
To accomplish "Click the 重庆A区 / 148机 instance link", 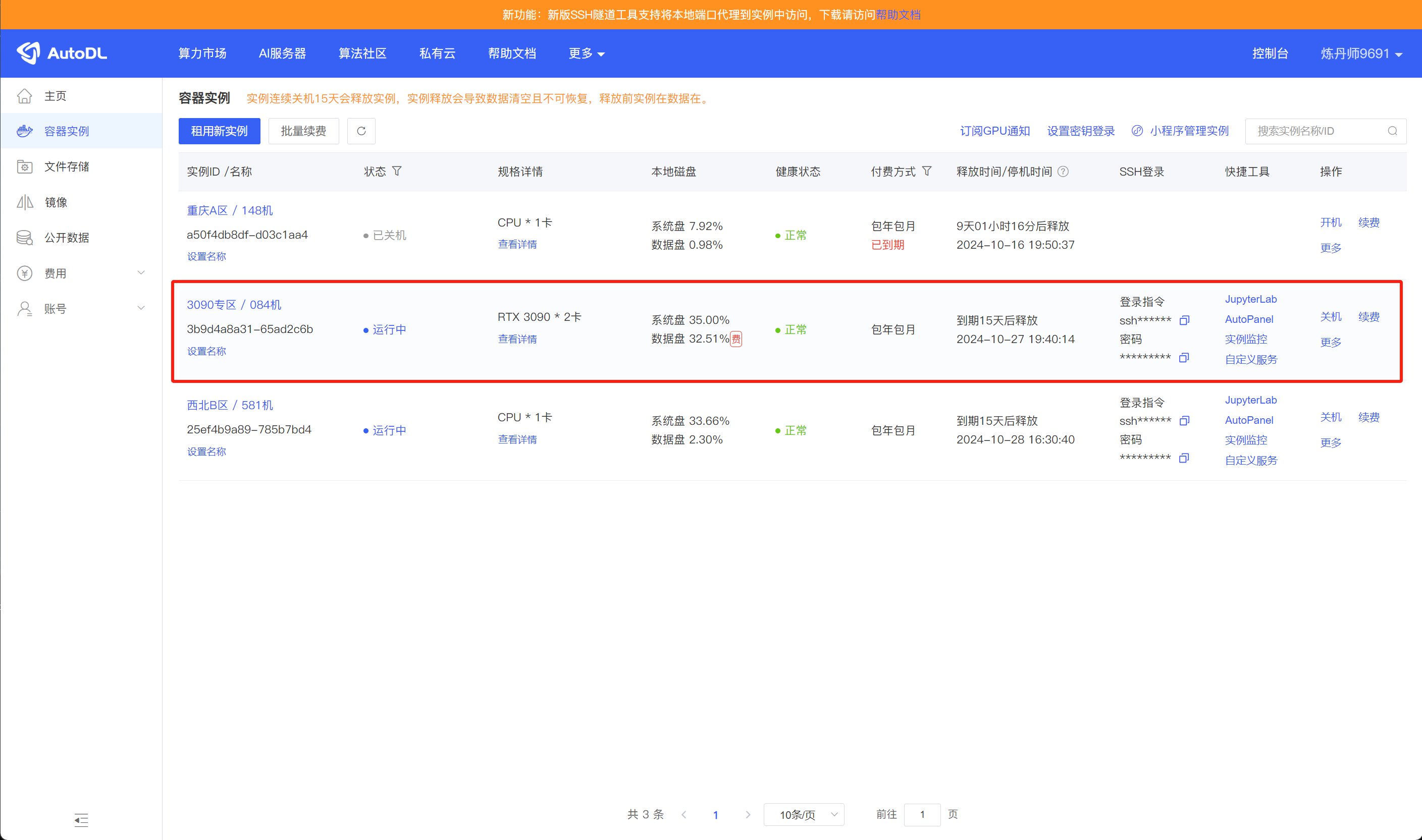I will point(229,210).
